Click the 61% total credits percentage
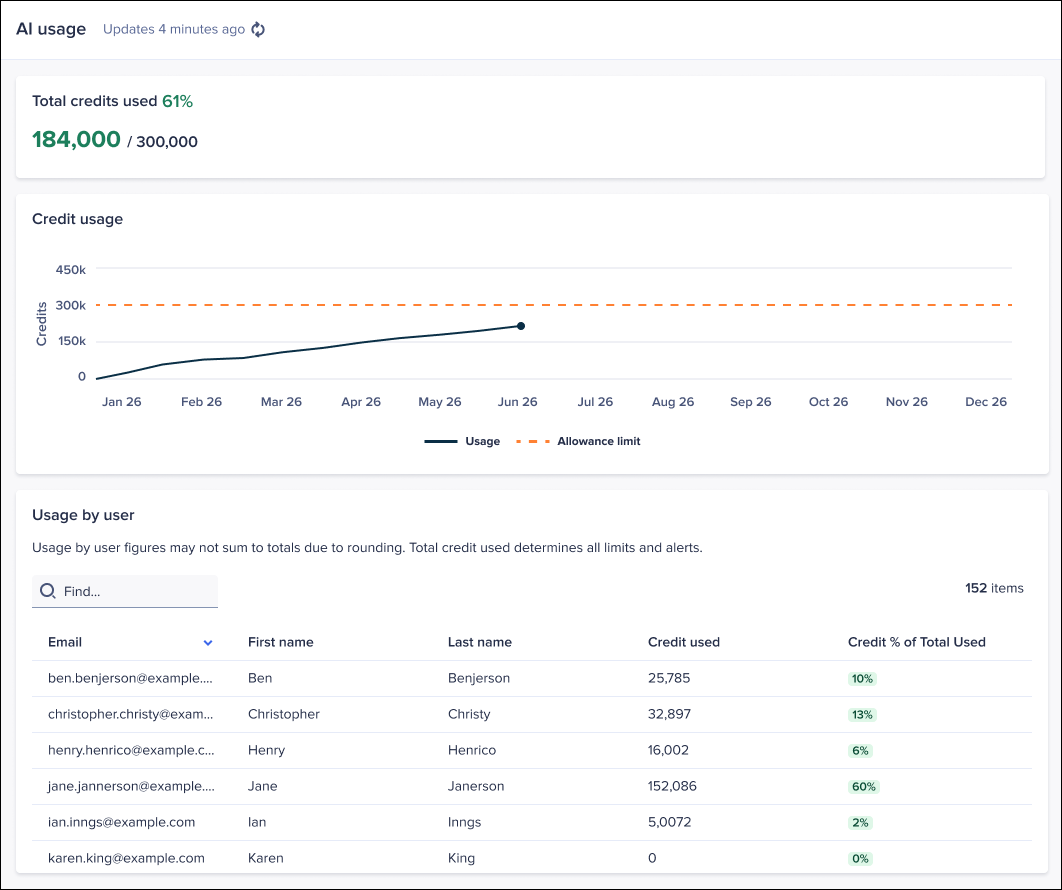Screen dimensions: 1062x890 tap(177, 101)
